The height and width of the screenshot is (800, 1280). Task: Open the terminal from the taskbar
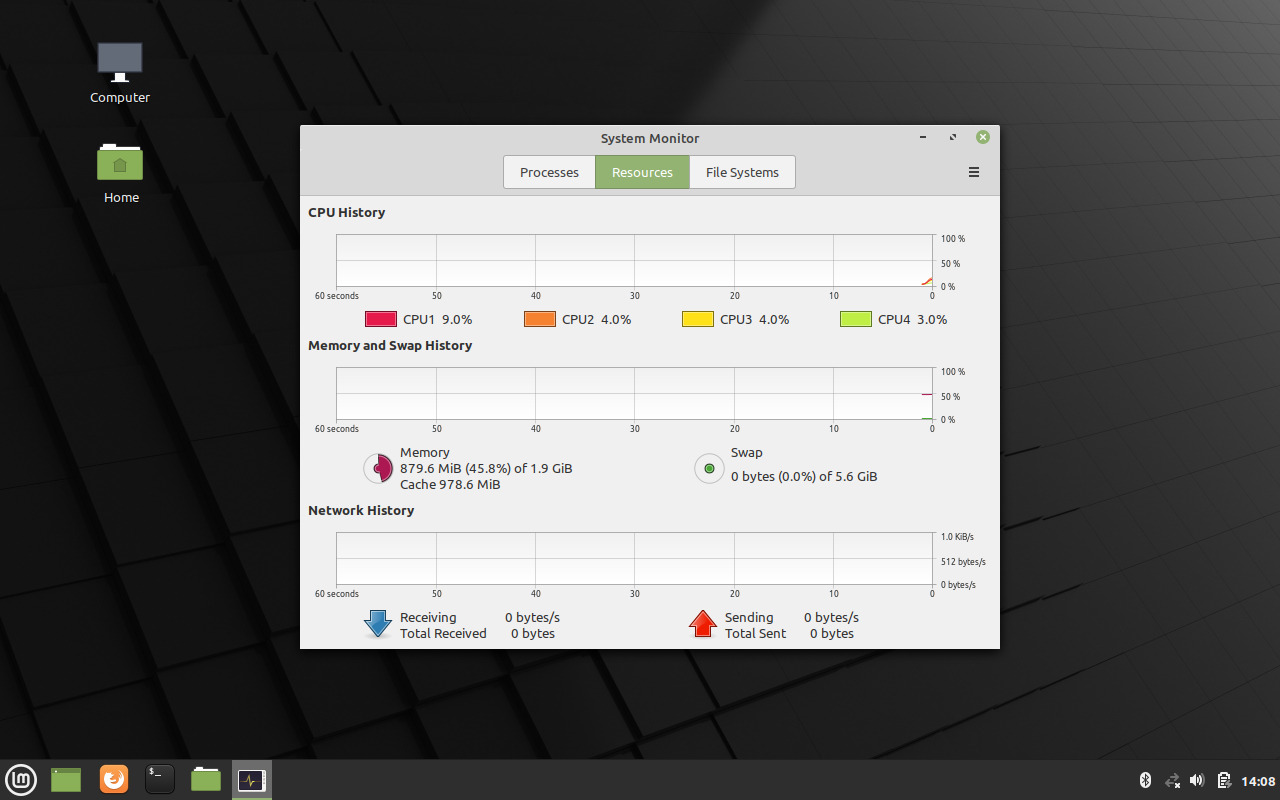[159, 779]
